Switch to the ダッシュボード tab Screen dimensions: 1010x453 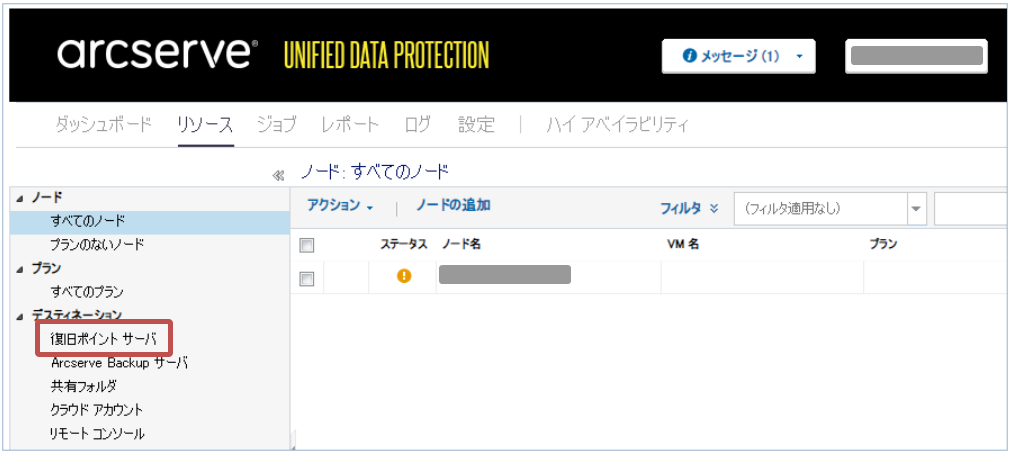(x=103, y=125)
